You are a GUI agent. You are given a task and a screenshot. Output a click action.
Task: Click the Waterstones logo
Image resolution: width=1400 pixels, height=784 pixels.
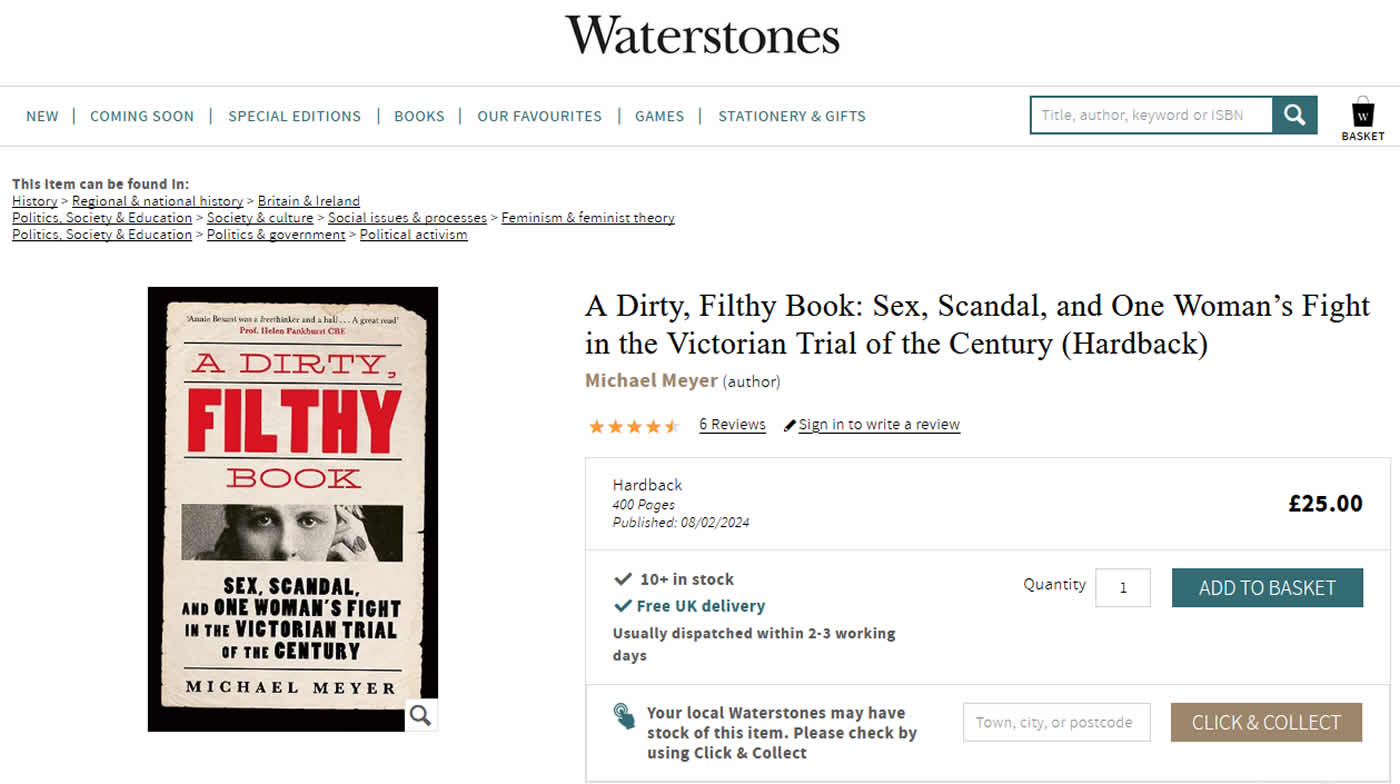tap(702, 36)
